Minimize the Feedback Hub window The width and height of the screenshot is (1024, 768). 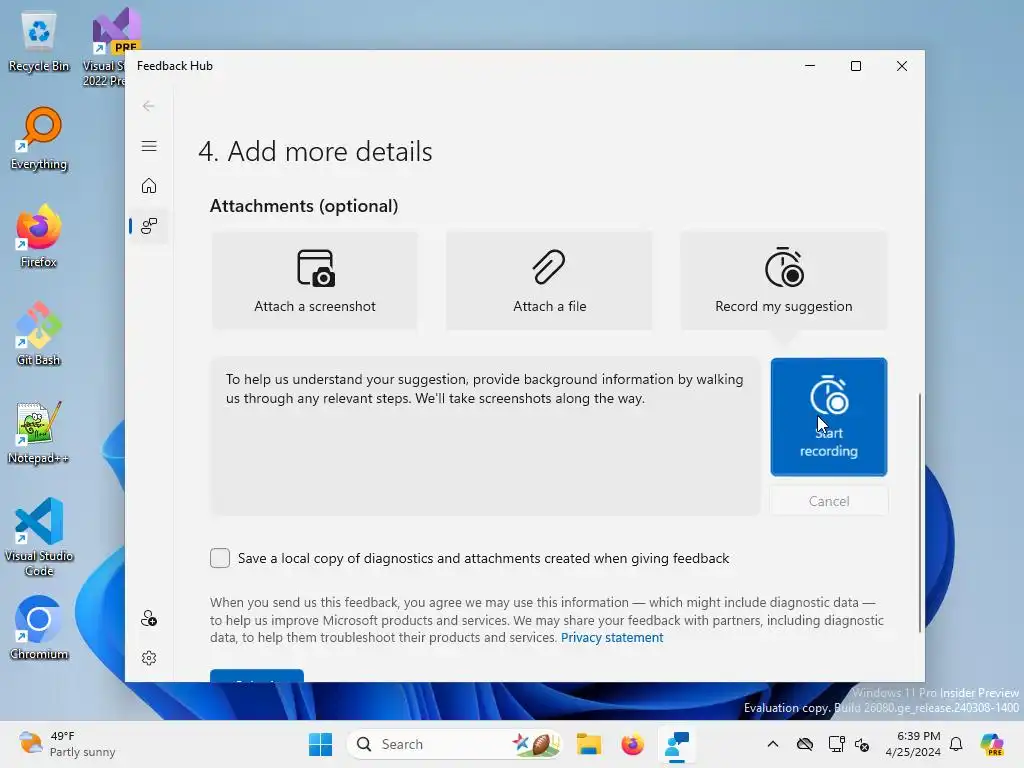pyautogui.click(x=810, y=66)
